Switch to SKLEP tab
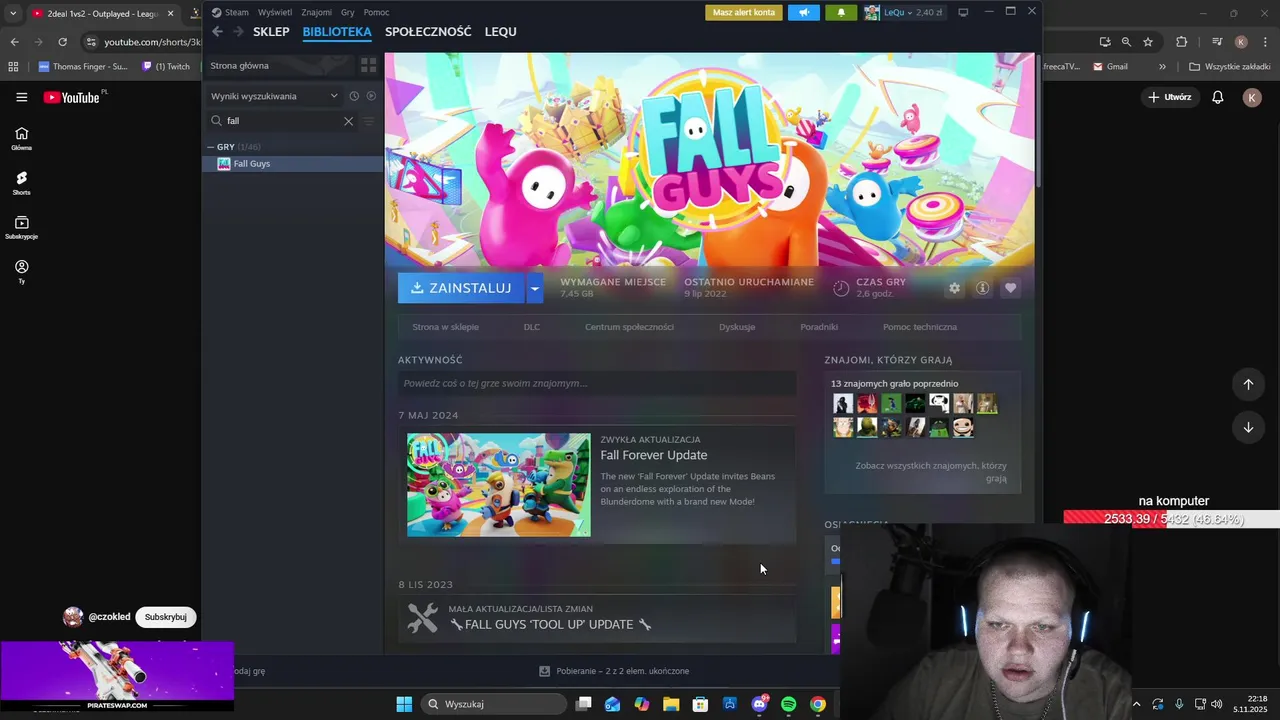1280x720 pixels. tap(271, 32)
